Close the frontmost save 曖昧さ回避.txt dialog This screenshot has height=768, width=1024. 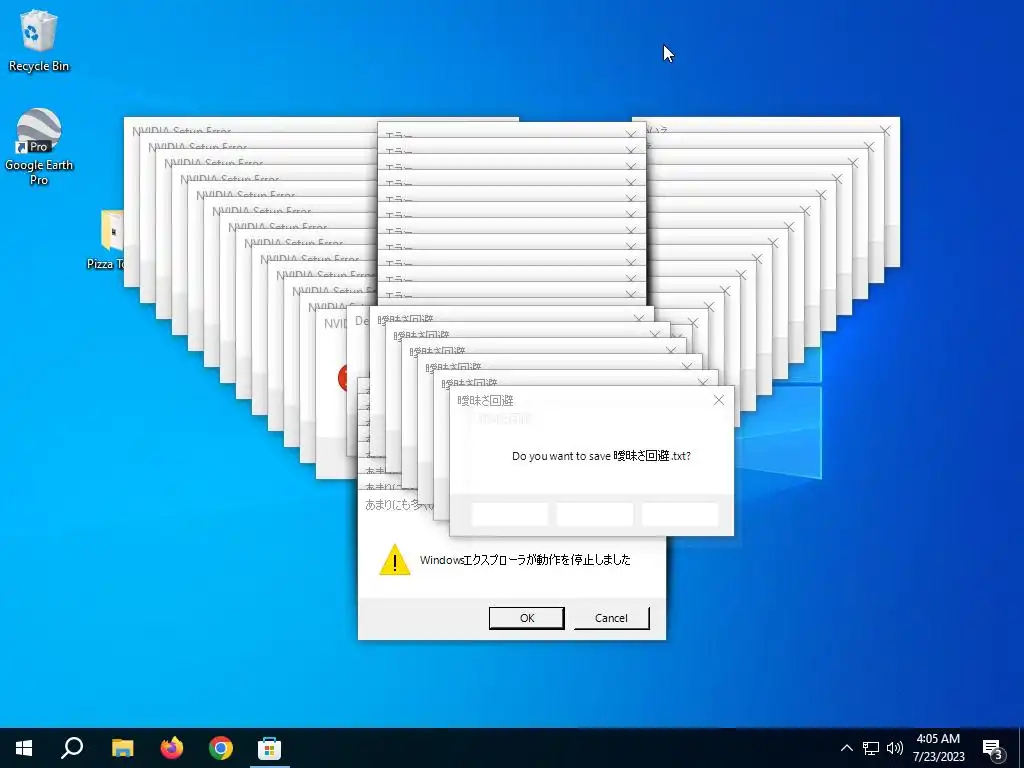click(x=718, y=400)
